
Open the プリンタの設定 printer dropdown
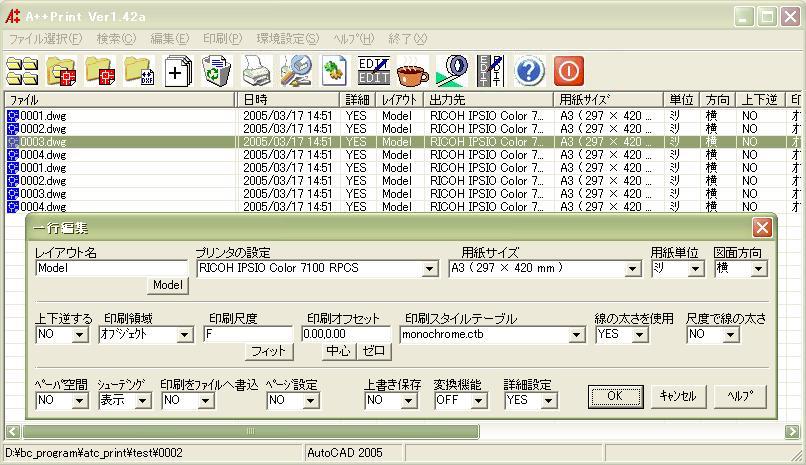(x=430, y=269)
